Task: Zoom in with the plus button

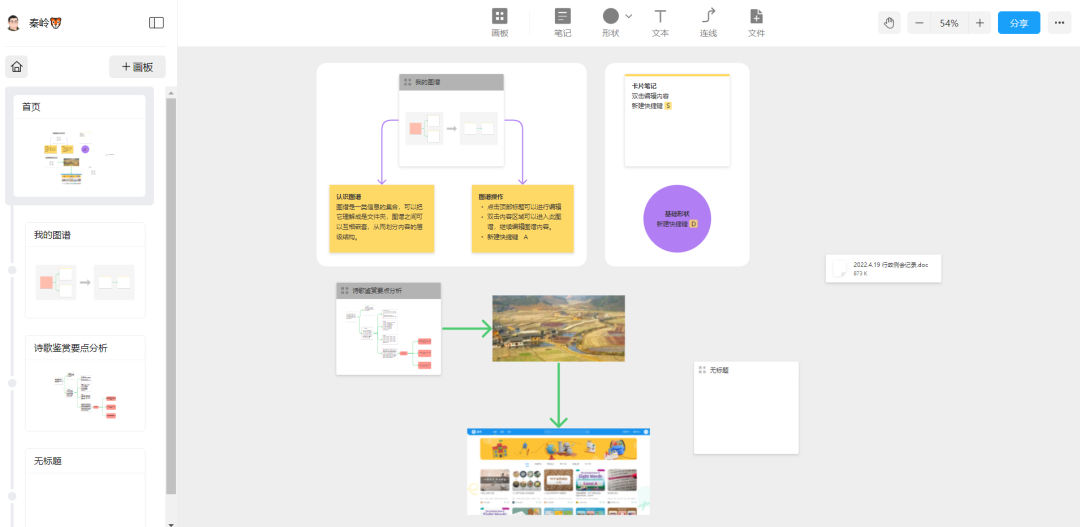Action: tap(979, 23)
